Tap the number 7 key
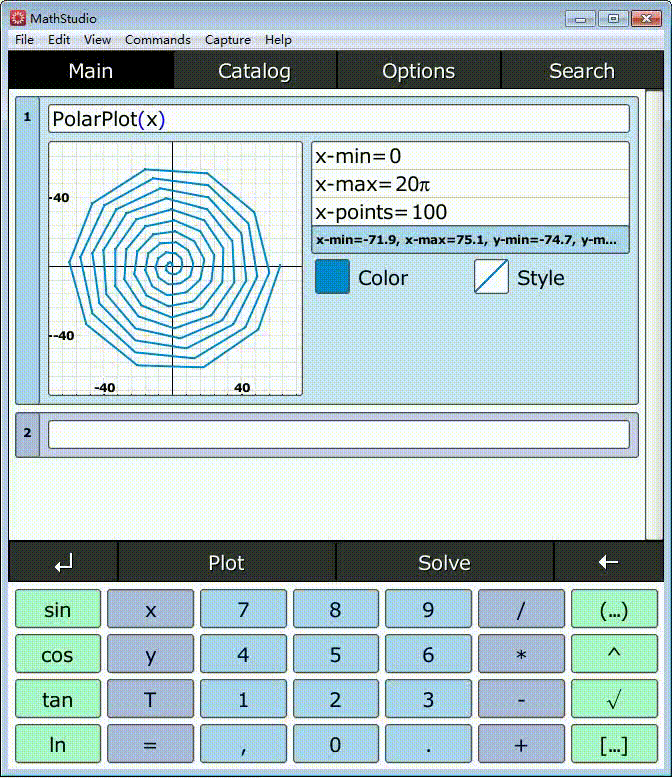Viewport: 672px width, 778px height. click(243, 609)
